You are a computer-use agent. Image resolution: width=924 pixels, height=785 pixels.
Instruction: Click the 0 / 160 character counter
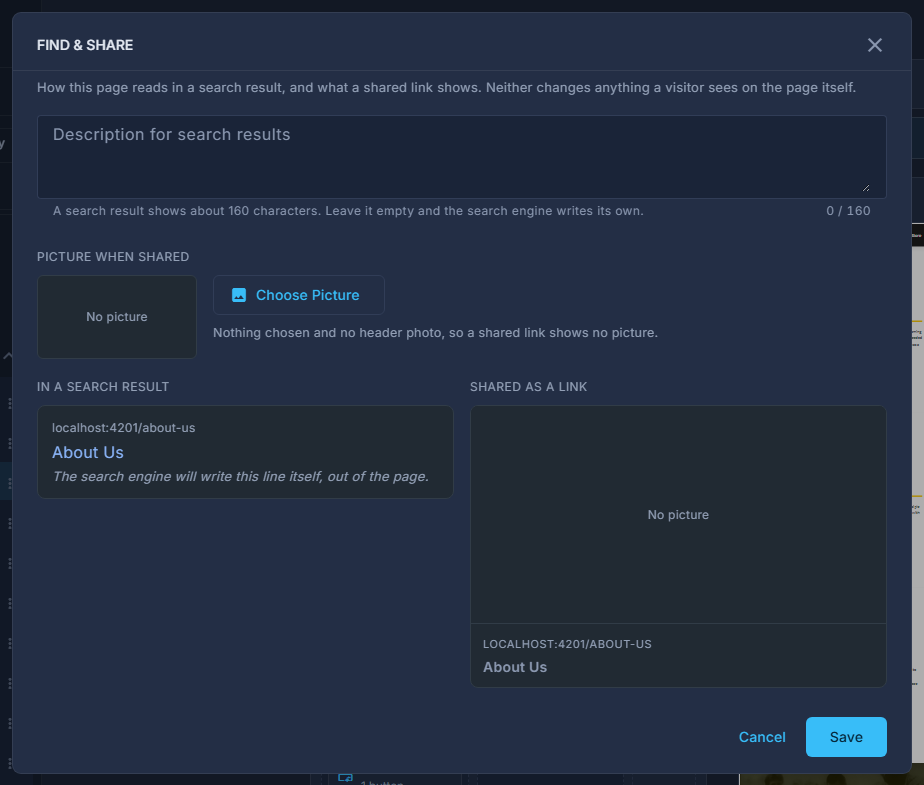[848, 211]
